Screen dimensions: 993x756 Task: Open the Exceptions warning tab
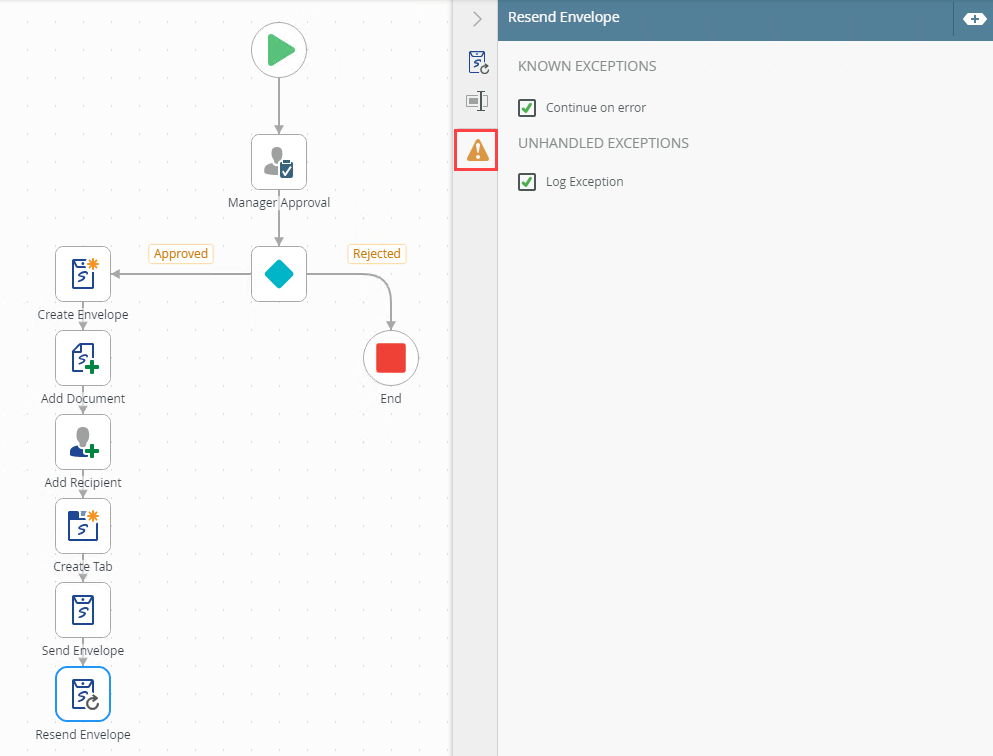pyautogui.click(x=477, y=150)
